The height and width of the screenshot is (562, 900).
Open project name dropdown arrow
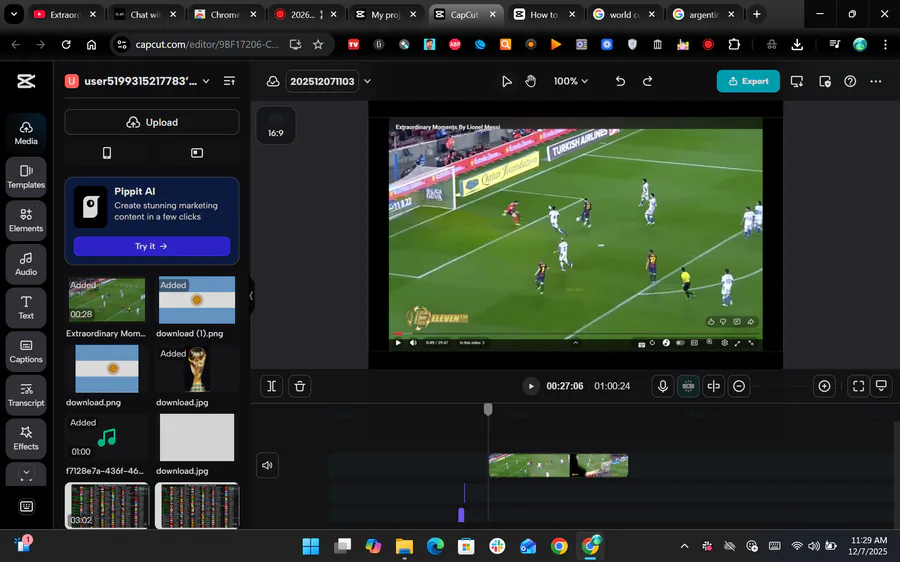[367, 82]
